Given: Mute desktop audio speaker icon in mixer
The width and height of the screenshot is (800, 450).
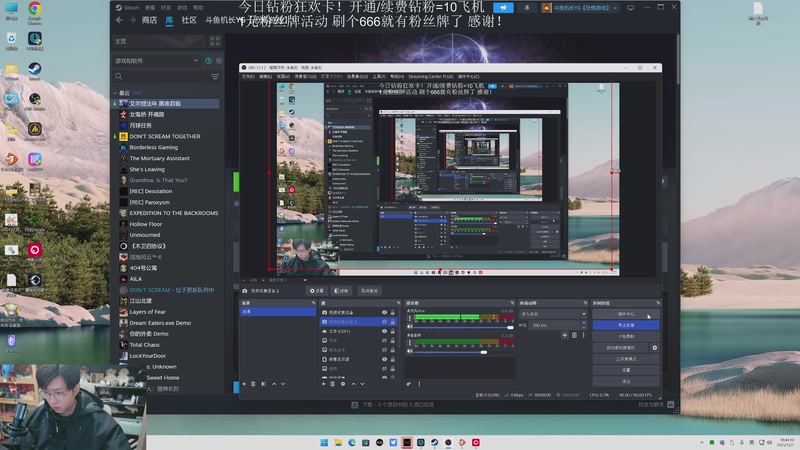Looking at the screenshot, I should pyautogui.click(x=410, y=327).
